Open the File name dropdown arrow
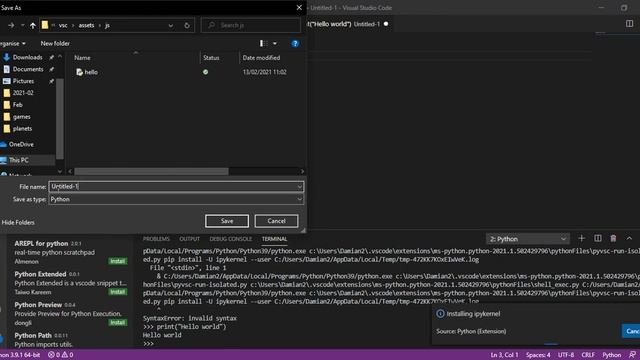The image size is (640, 360). tap(300, 187)
